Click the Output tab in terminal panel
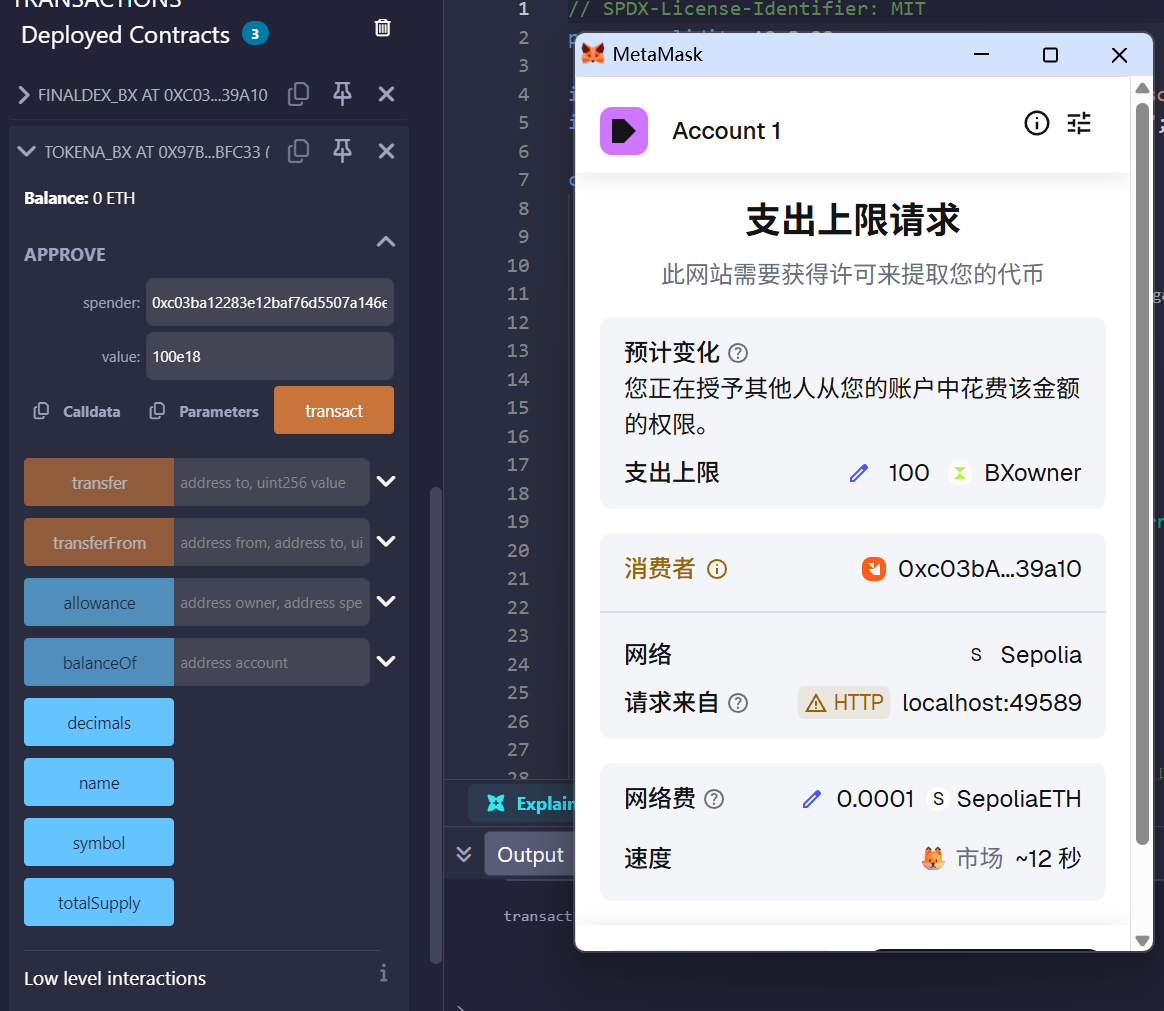The image size is (1164, 1011). pyautogui.click(x=530, y=855)
